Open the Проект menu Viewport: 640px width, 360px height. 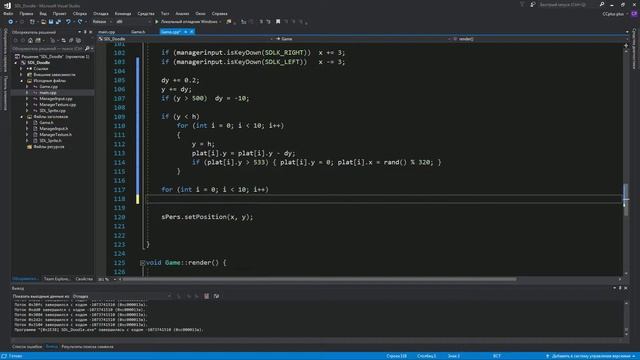coord(59,13)
